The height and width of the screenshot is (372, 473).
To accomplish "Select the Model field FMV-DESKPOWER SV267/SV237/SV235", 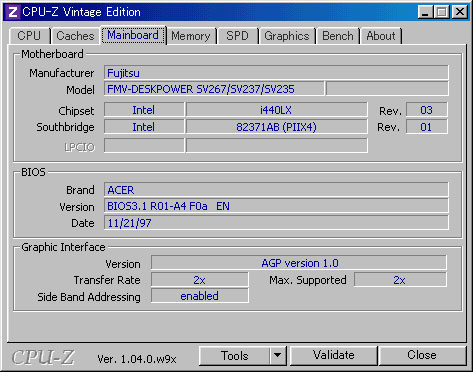I will click(x=214, y=89).
